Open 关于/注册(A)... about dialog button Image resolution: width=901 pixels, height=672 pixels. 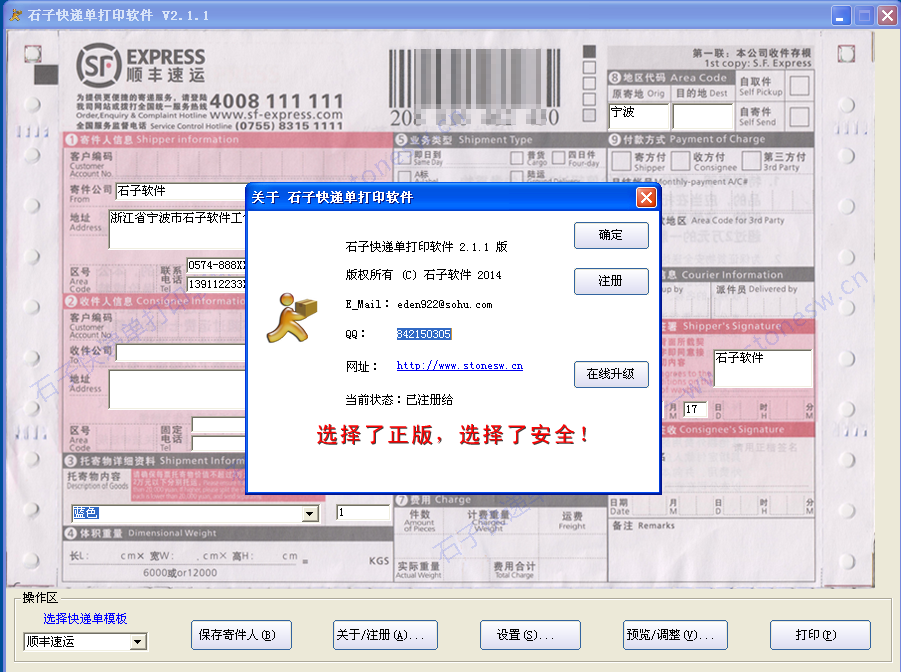pyautogui.click(x=385, y=635)
